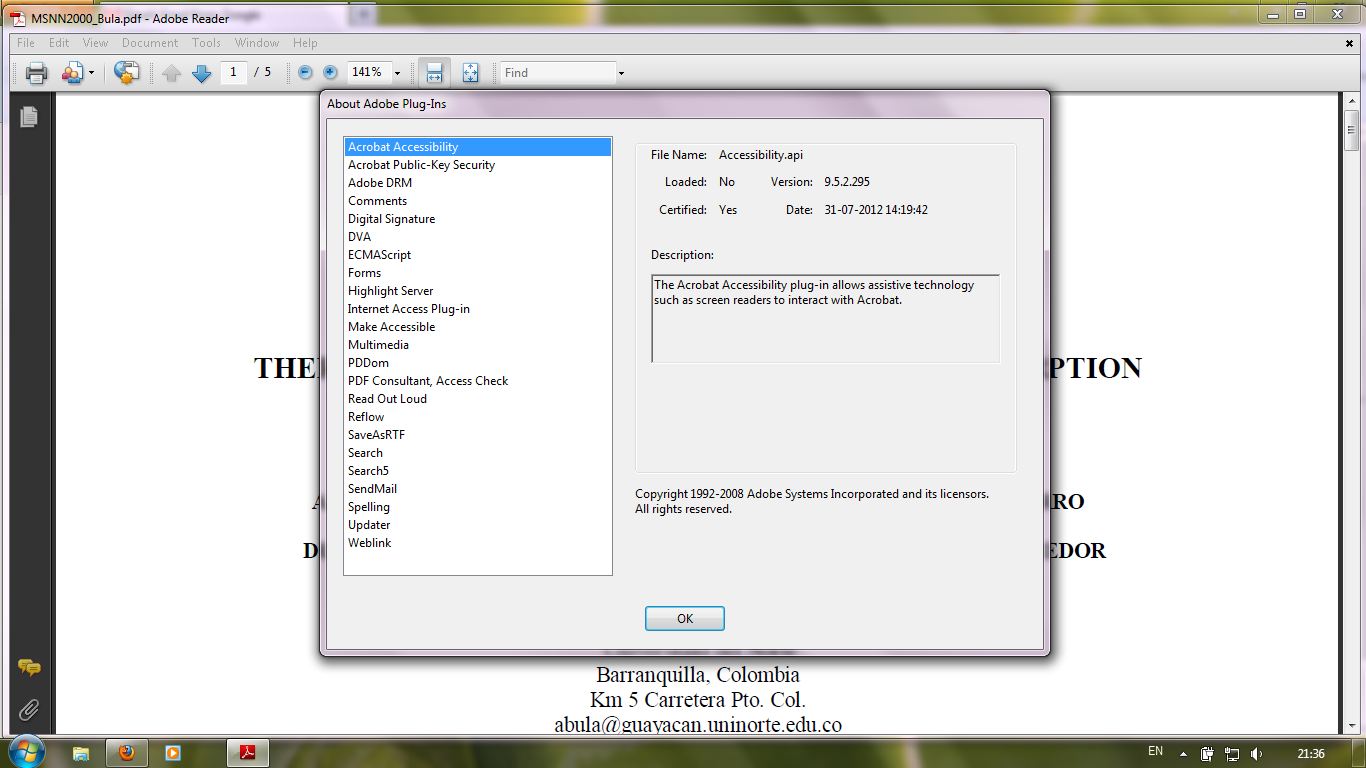Open the Find options dropdown arrow
The width and height of the screenshot is (1366, 768).
[x=621, y=72]
